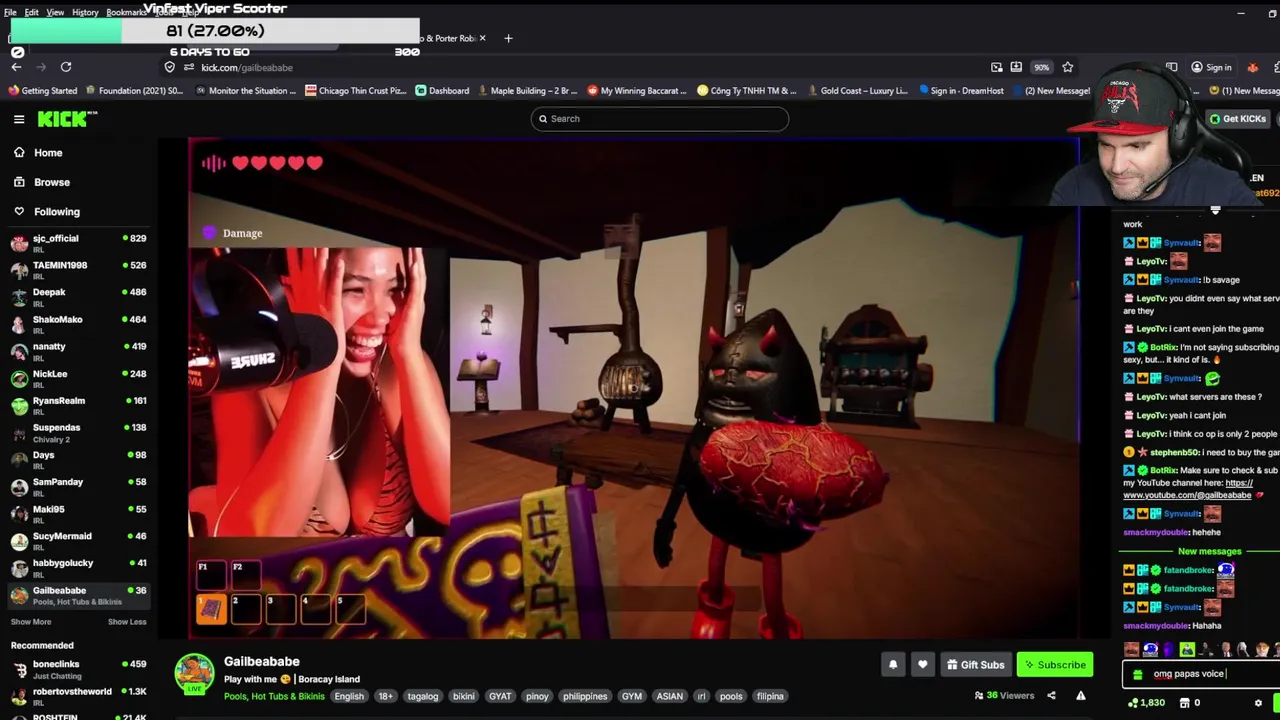Open SamPanday channel in sidebar
Image resolution: width=1280 pixels, height=720 pixels.
point(78,486)
